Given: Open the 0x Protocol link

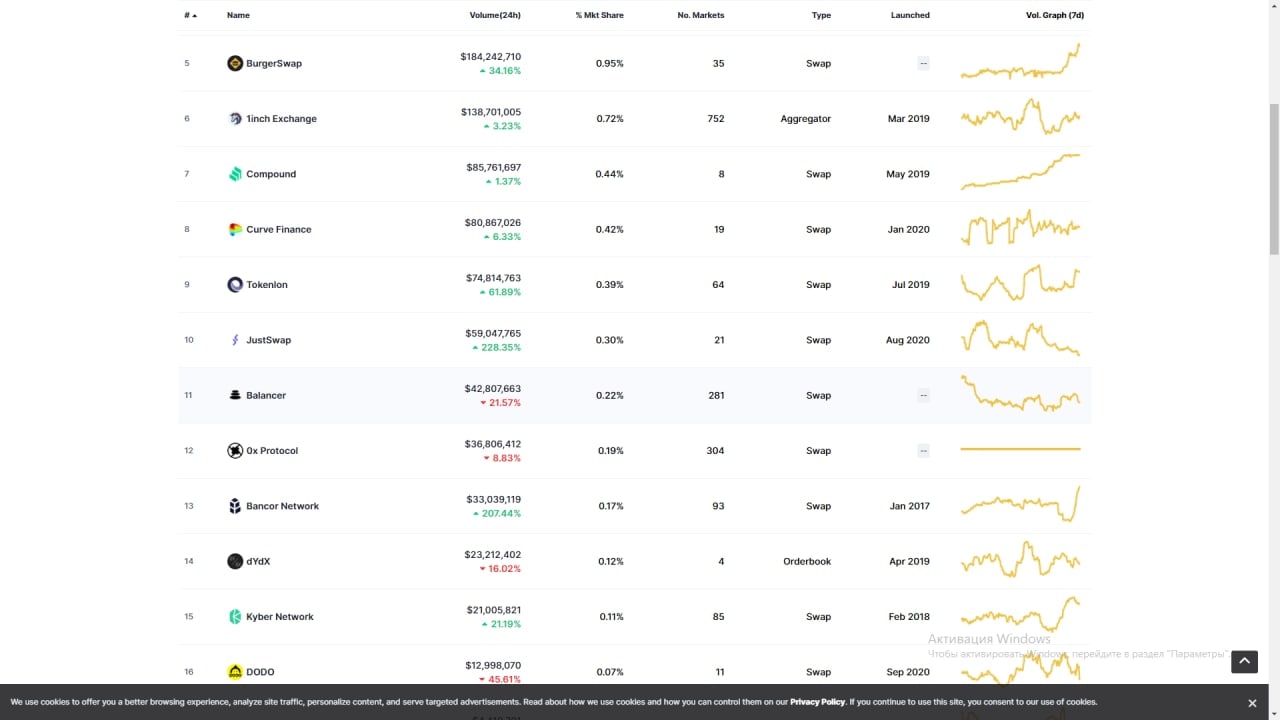Looking at the screenshot, I should click(x=272, y=450).
